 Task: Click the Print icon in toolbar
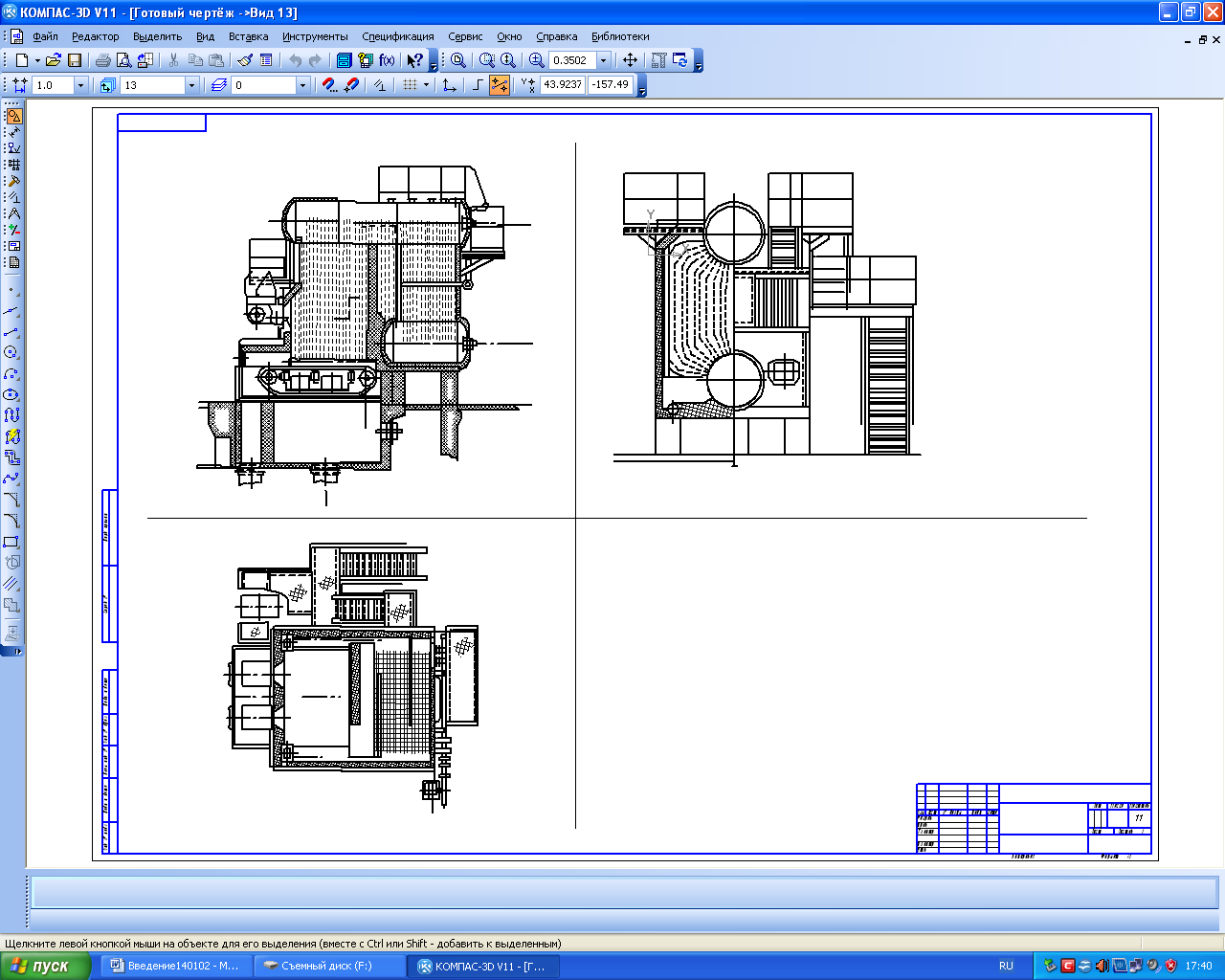[102, 60]
